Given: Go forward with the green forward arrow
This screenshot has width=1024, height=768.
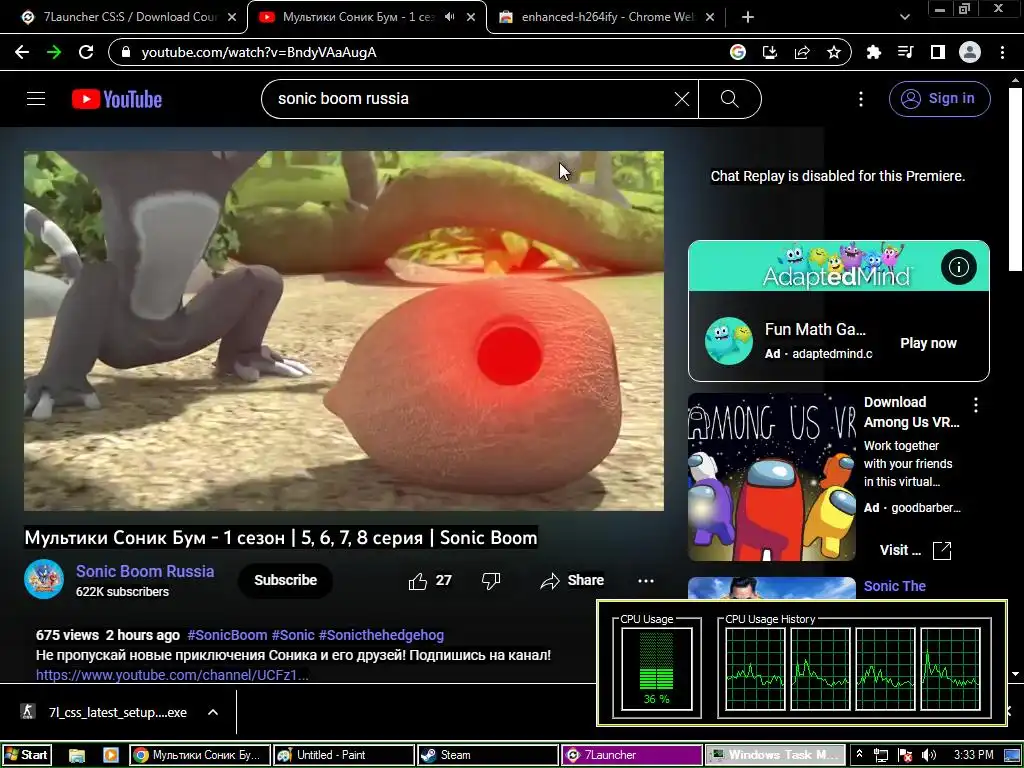Looking at the screenshot, I should pyautogui.click(x=54, y=52).
